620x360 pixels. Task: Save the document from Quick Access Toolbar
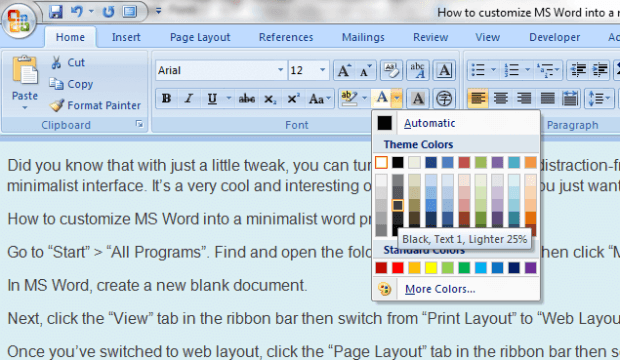pos(56,12)
